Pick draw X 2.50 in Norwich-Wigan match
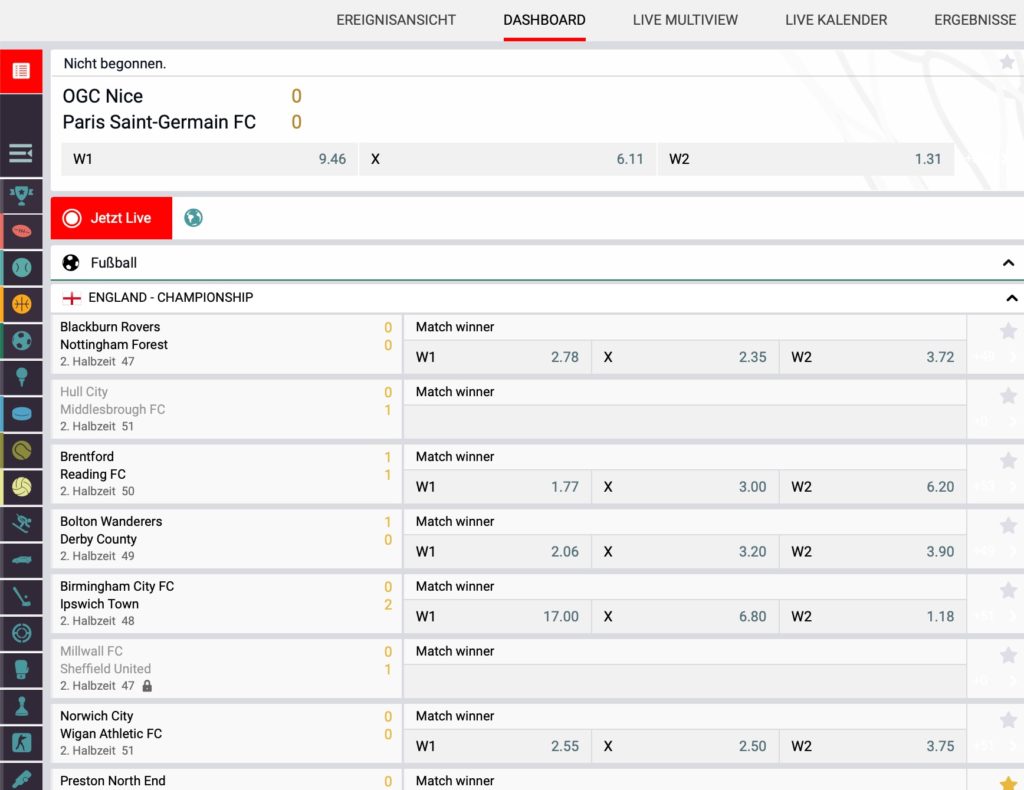 pyautogui.click(x=685, y=746)
